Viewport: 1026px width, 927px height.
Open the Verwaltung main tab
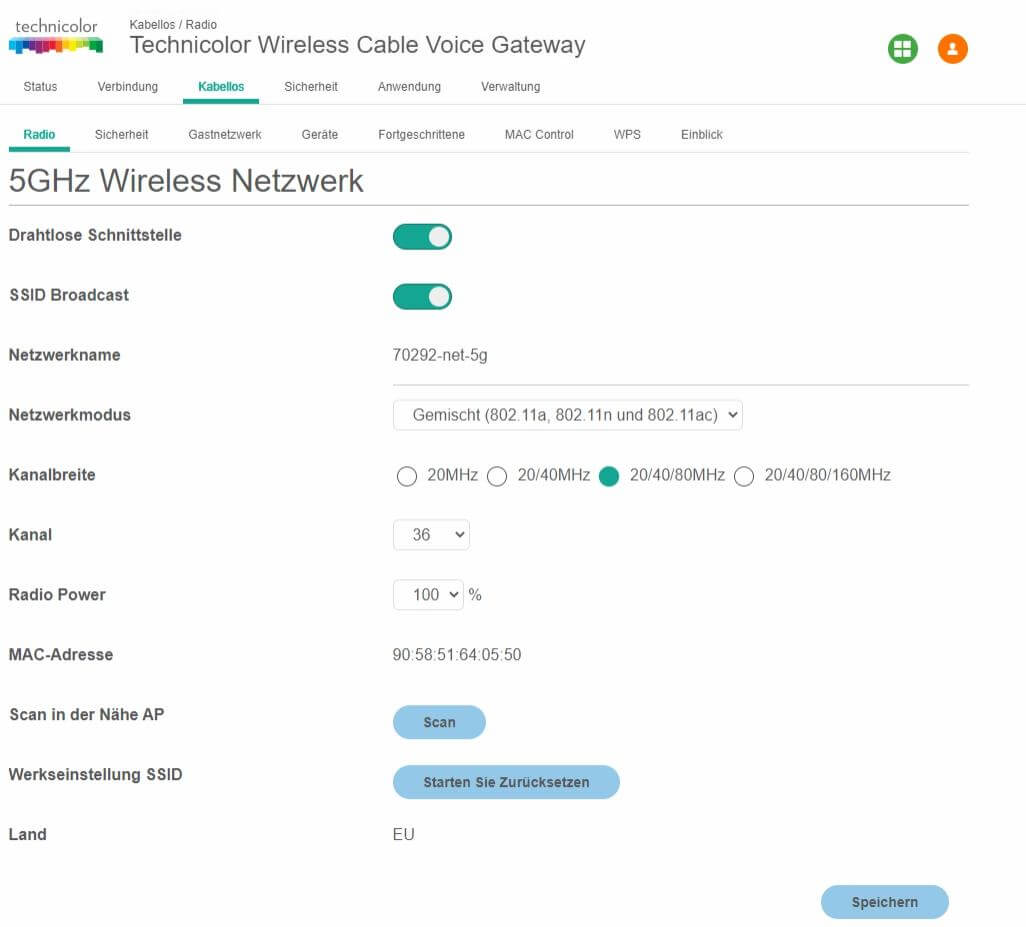coord(510,87)
